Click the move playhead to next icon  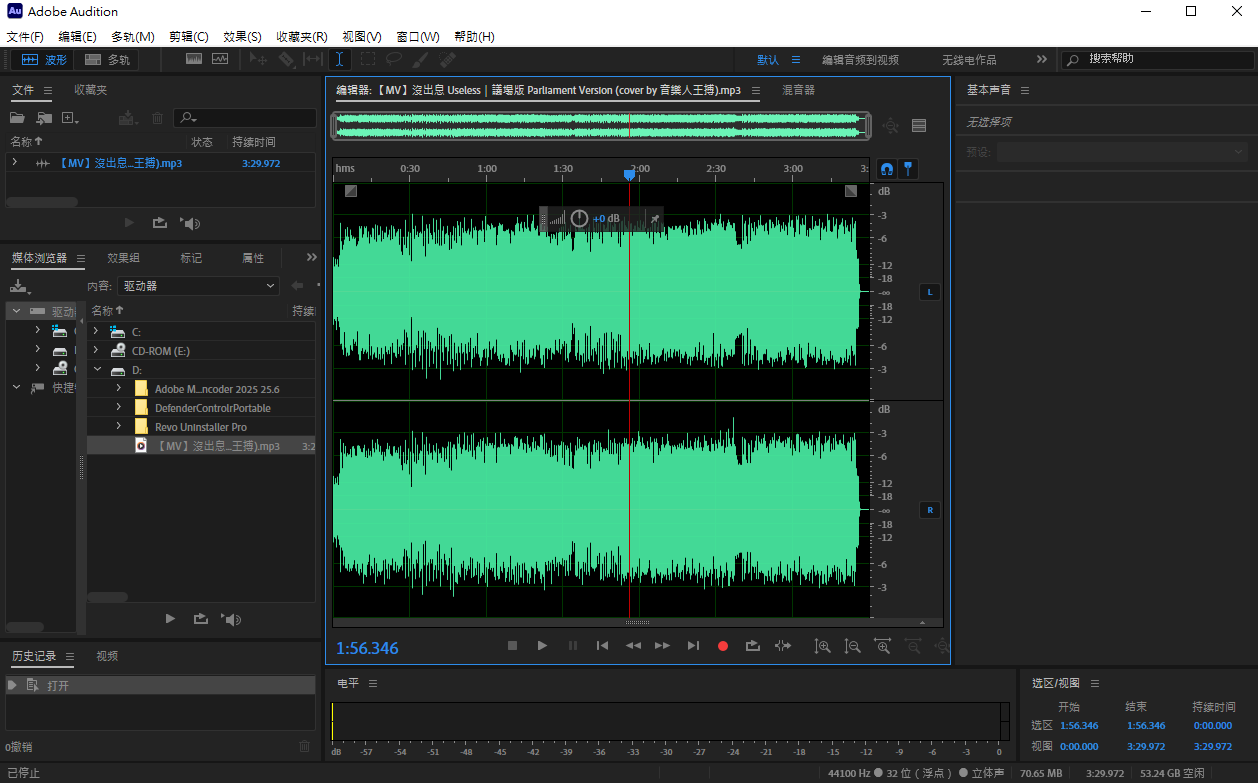click(693, 646)
